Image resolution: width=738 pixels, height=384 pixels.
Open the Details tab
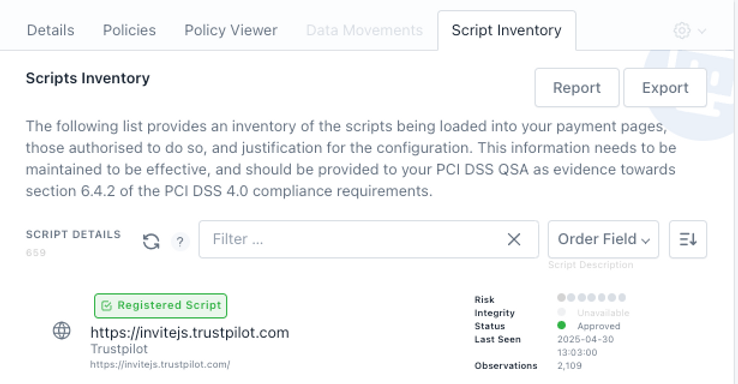(50, 30)
